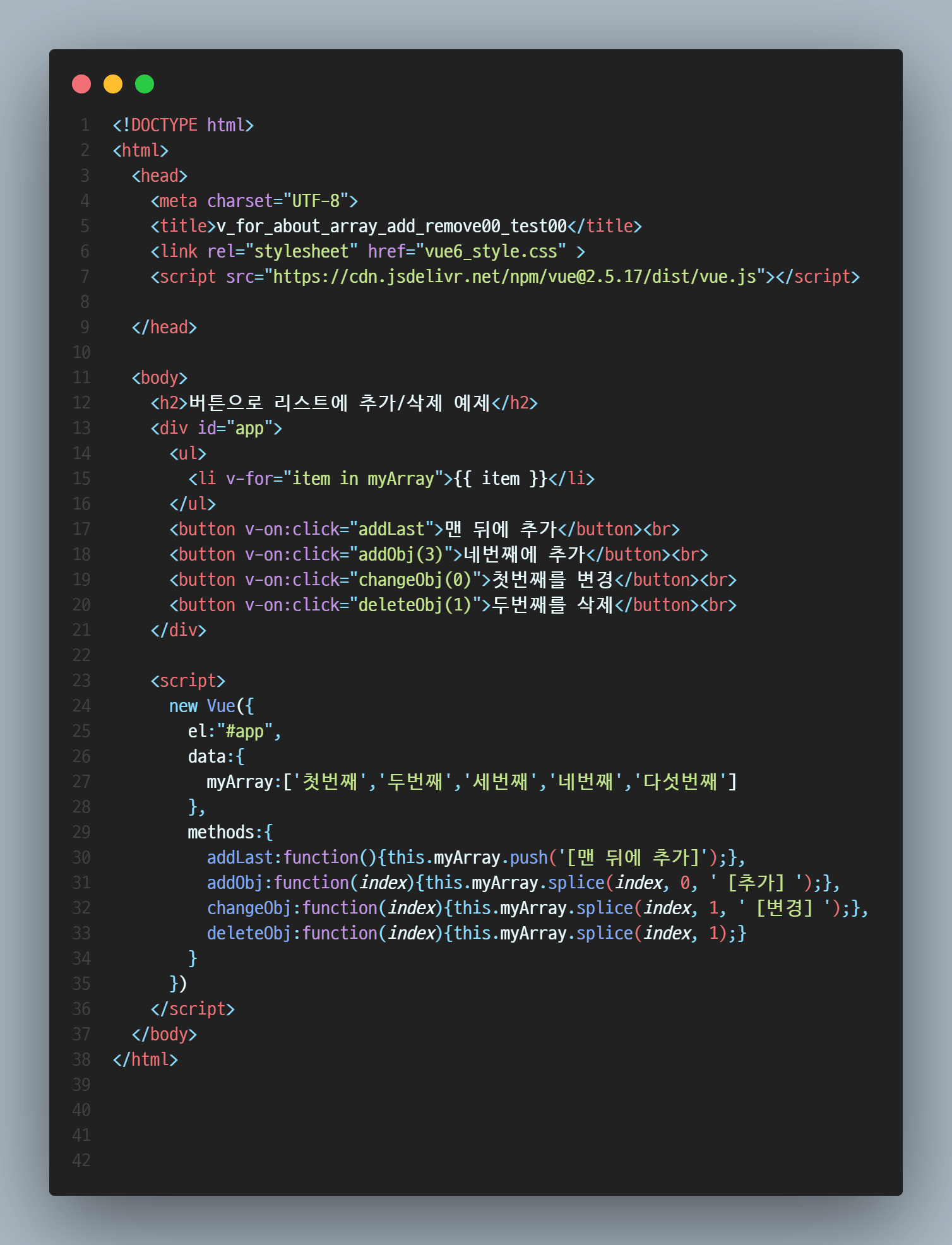Click the closing </script> tag on line 36
Viewport: 952px width, 1245px height.
(x=193, y=1009)
